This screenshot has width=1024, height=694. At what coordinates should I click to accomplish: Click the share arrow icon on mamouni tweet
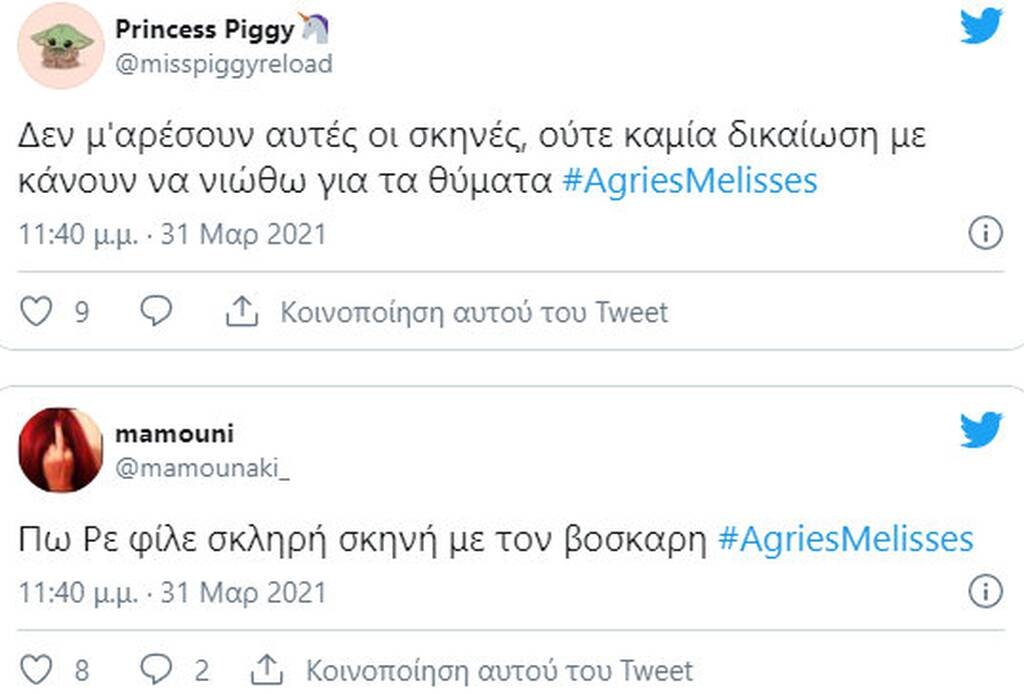point(266,669)
